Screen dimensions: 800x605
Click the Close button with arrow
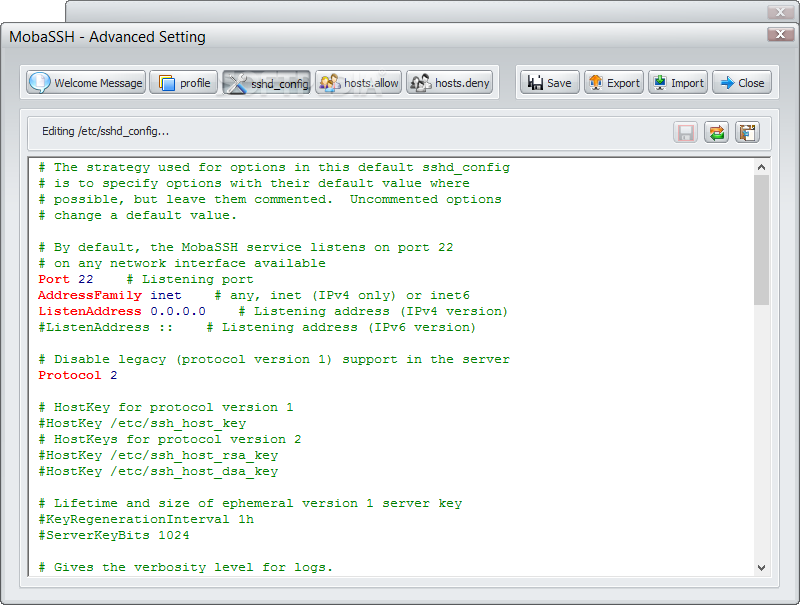(742, 83)
